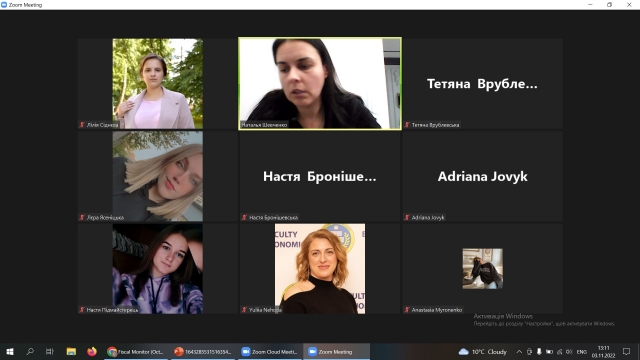Select active speaker Наталья Шевченко video tile

pos(320,84)
